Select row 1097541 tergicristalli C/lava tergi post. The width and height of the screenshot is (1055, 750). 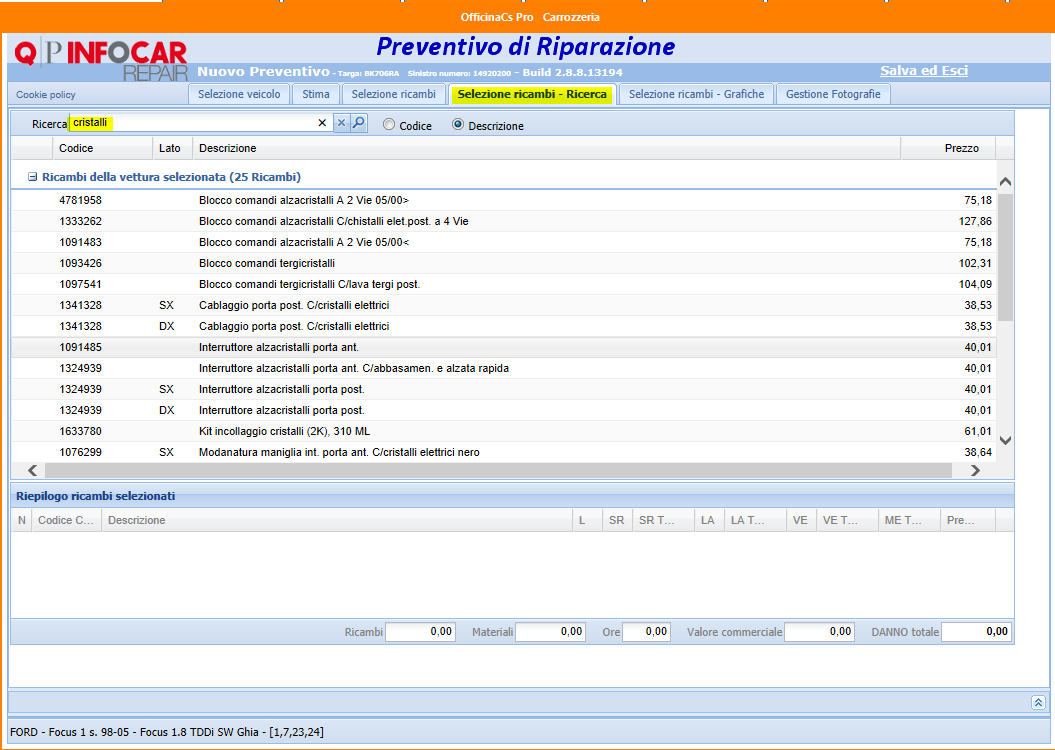[x=503, y=284]
